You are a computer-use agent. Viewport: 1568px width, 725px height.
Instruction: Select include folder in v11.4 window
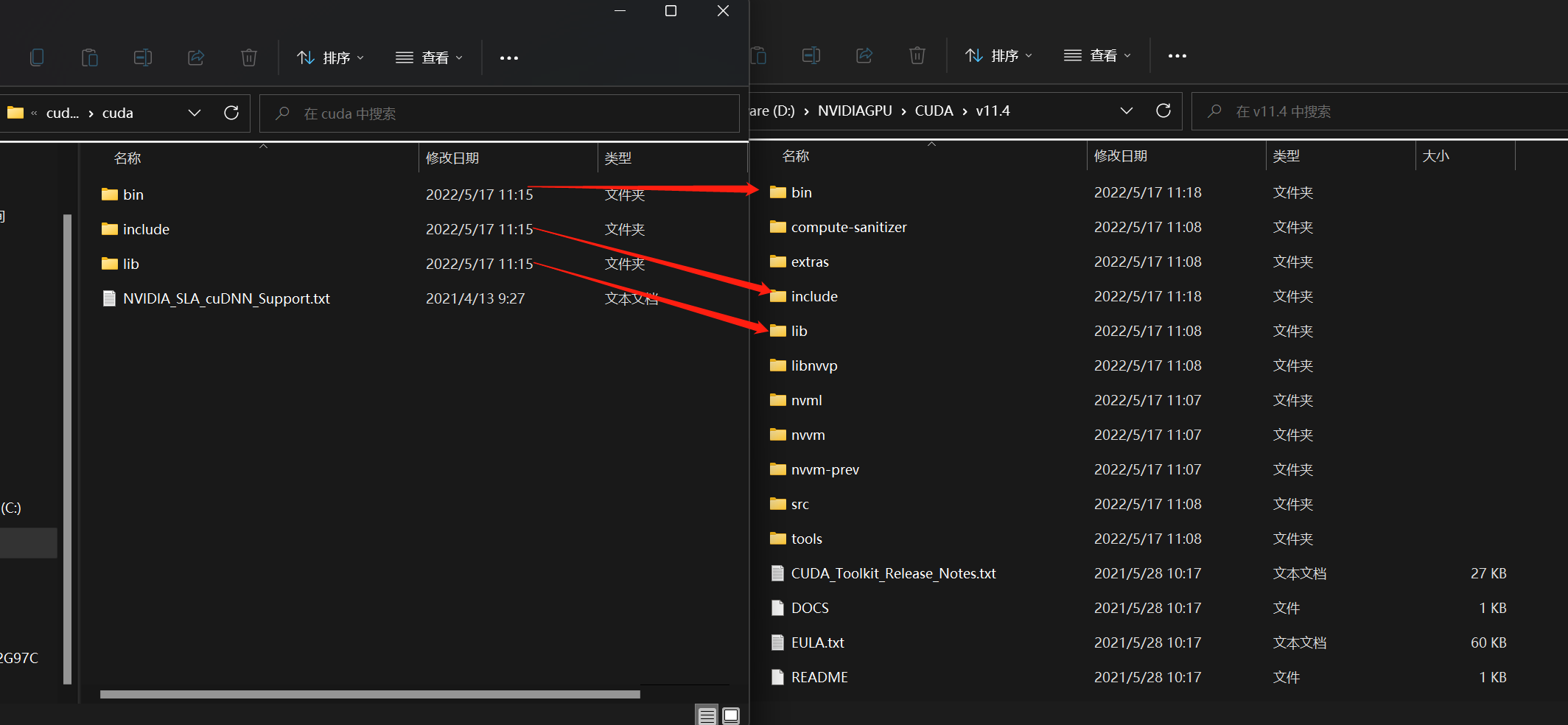814,296
